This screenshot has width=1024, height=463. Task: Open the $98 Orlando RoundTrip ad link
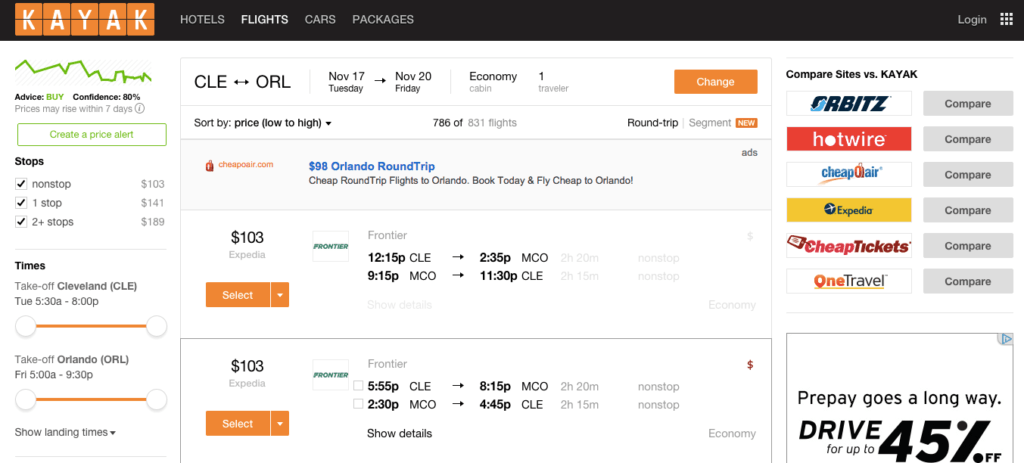coord(372,167)
